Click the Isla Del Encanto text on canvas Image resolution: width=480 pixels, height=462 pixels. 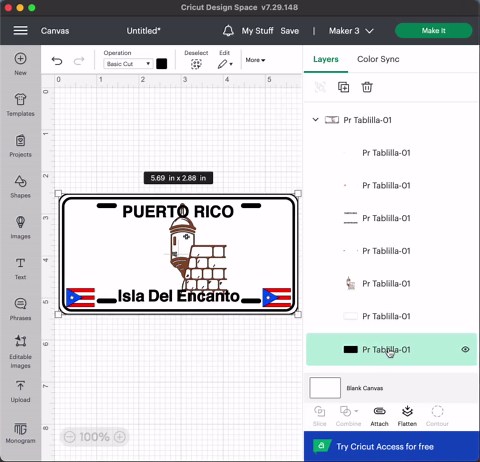click(x=178, y=296)
